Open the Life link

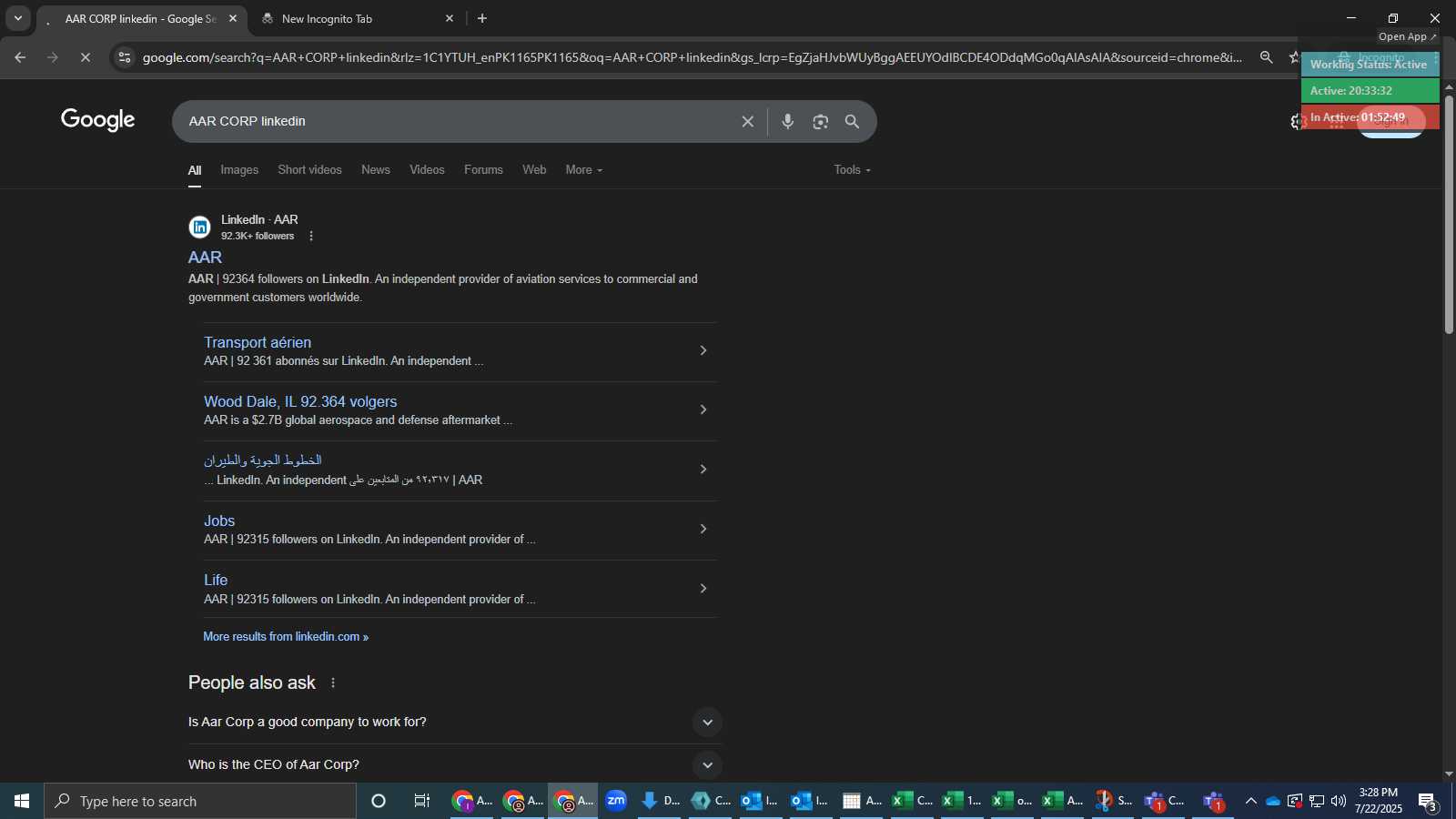point(216,580)
